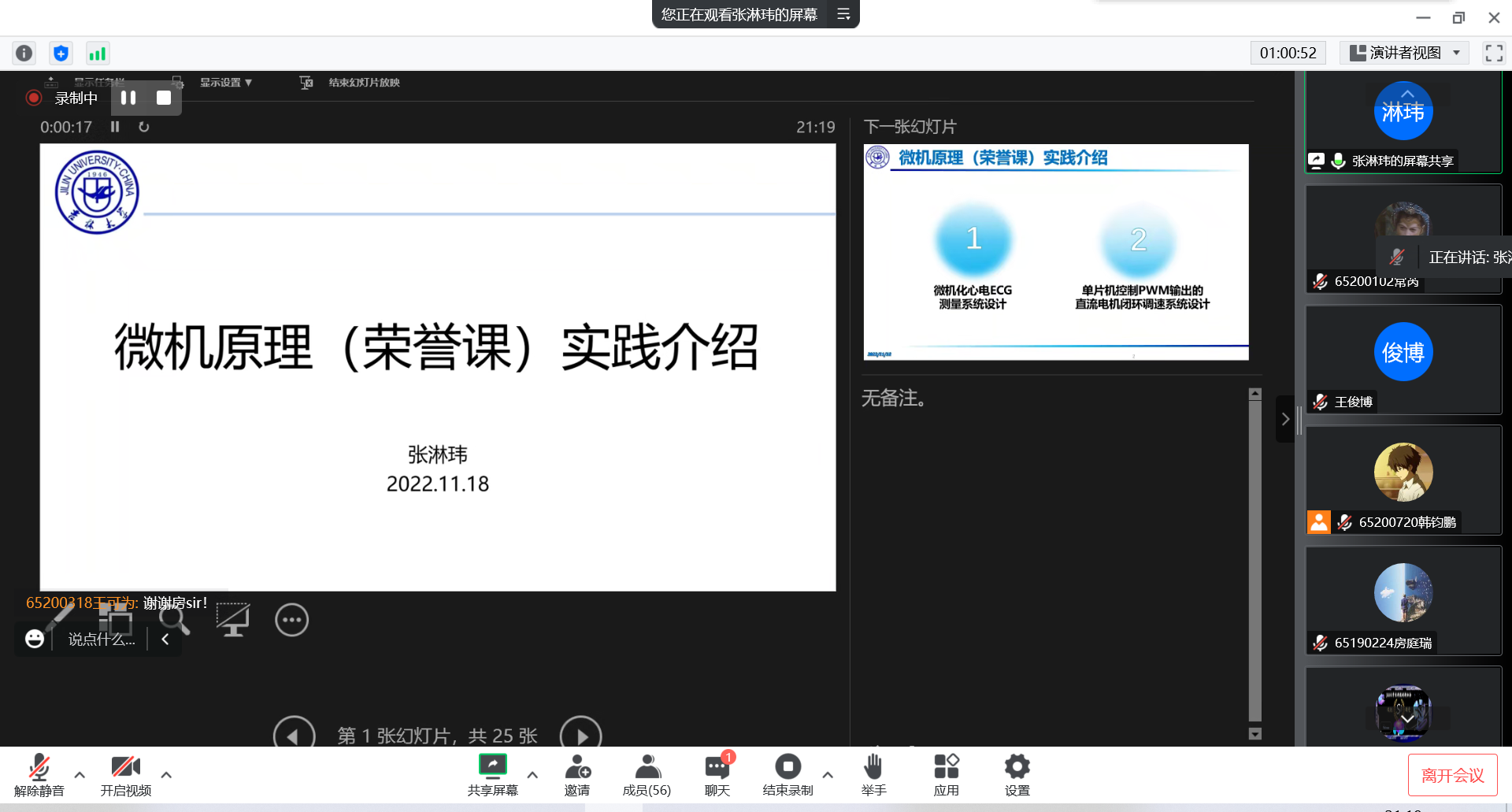Open the meeting info icon
The width and height of the screenshot is (1512, 812).
point(24,53)
